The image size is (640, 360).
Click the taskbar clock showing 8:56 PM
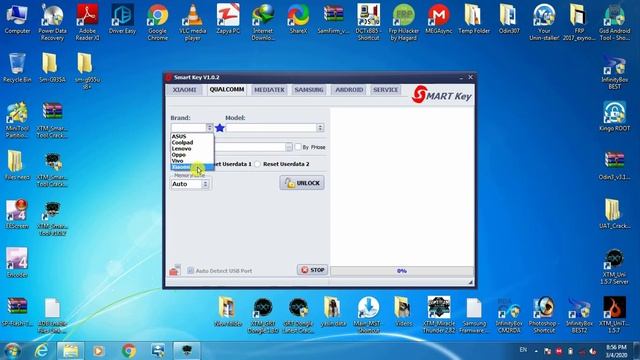(x=616, y=351)
